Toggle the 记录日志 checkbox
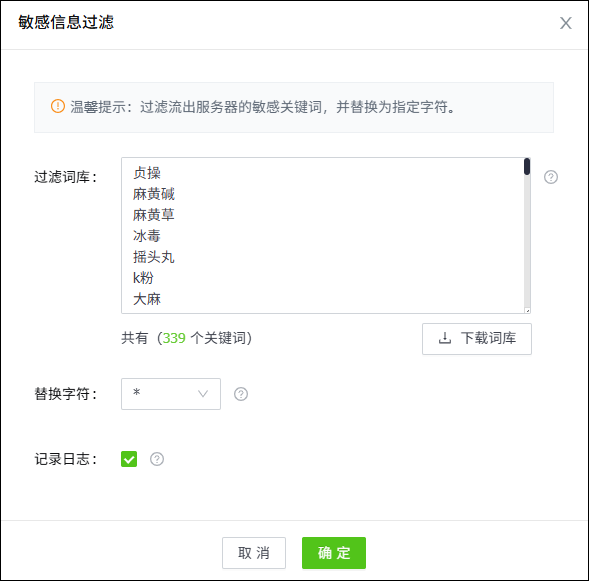This screenshot has height=581, width=589. [129, 459]
